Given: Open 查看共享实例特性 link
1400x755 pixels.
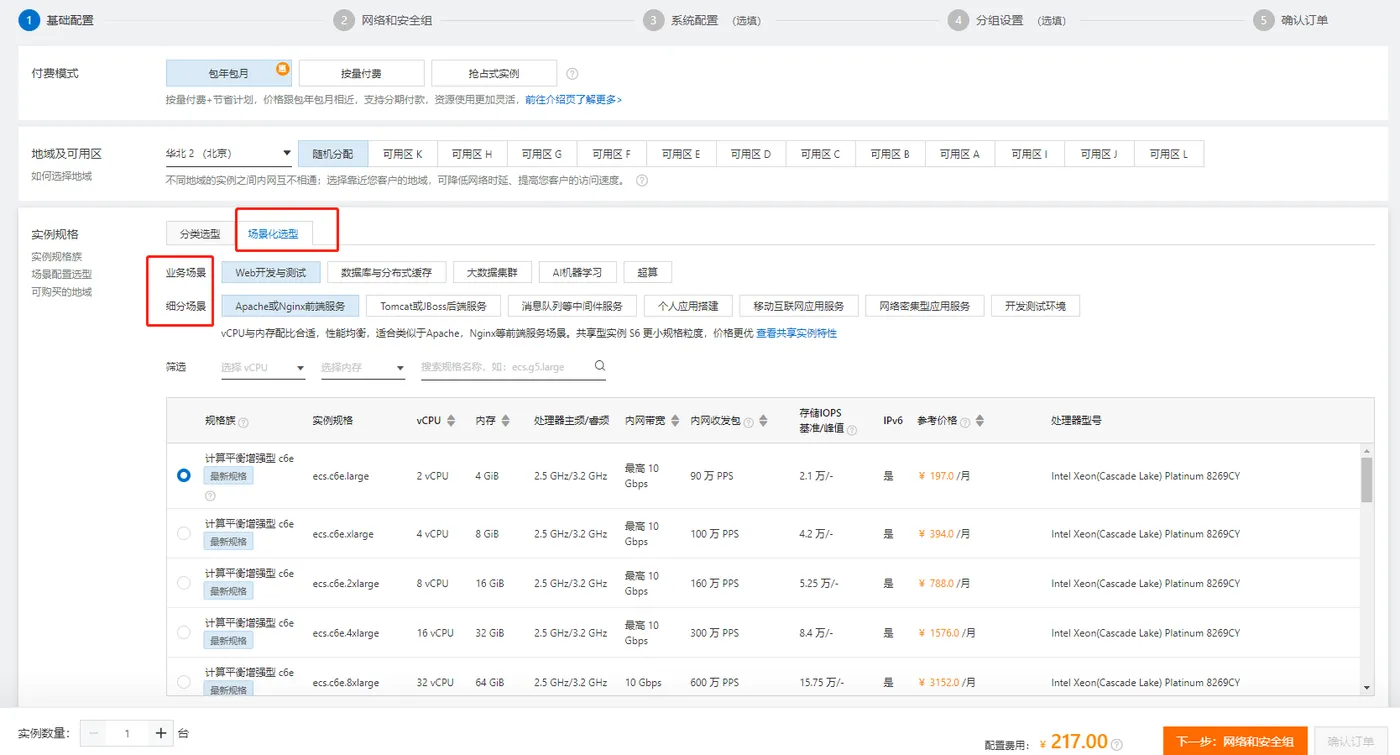Looking at the screenshot, I should 796,333.
